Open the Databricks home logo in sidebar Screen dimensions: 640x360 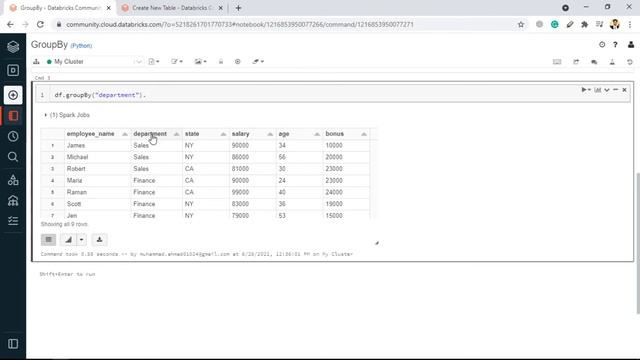[x=13, y=47]
